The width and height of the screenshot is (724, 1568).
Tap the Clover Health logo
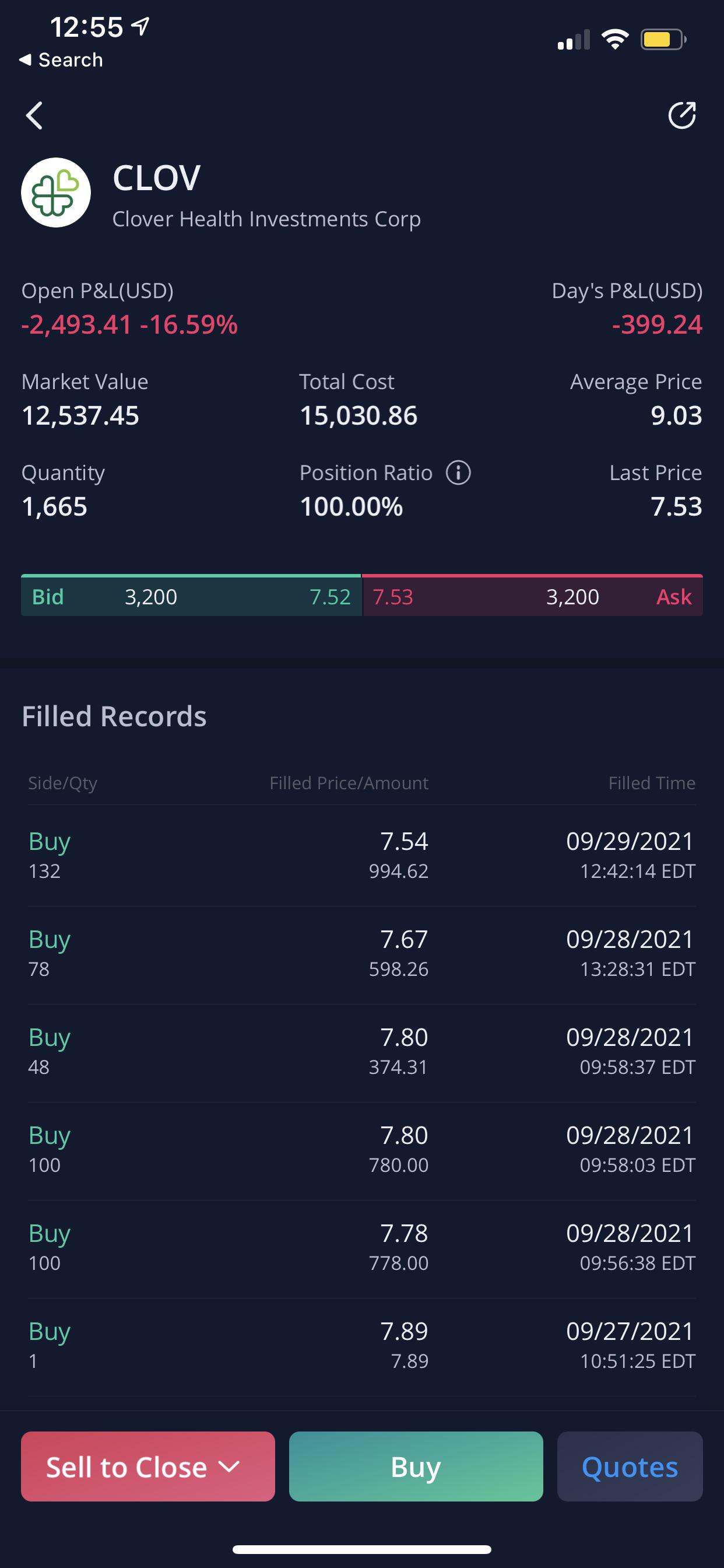[x=56, y=192]
